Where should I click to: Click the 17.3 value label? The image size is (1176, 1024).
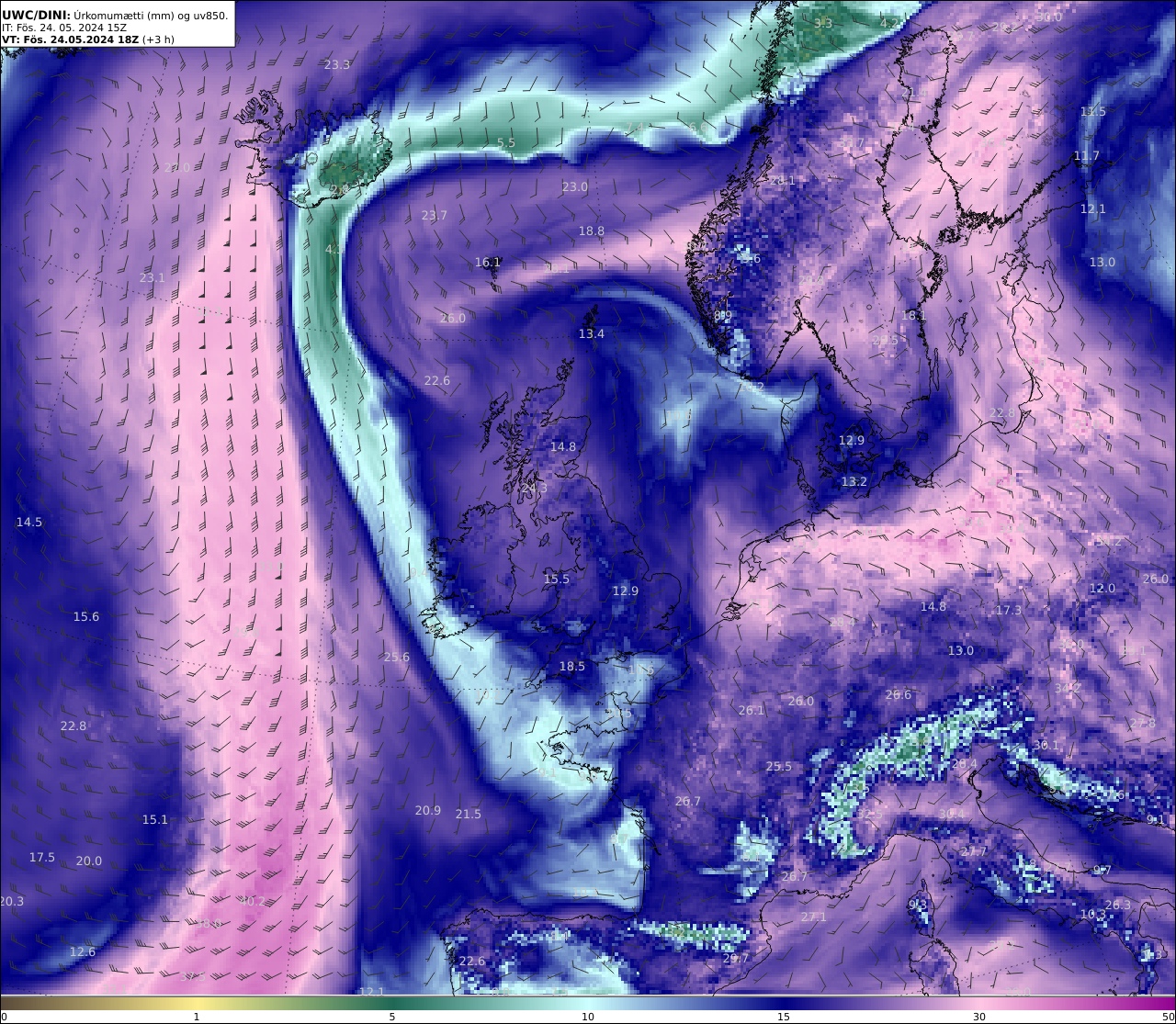1008,610
